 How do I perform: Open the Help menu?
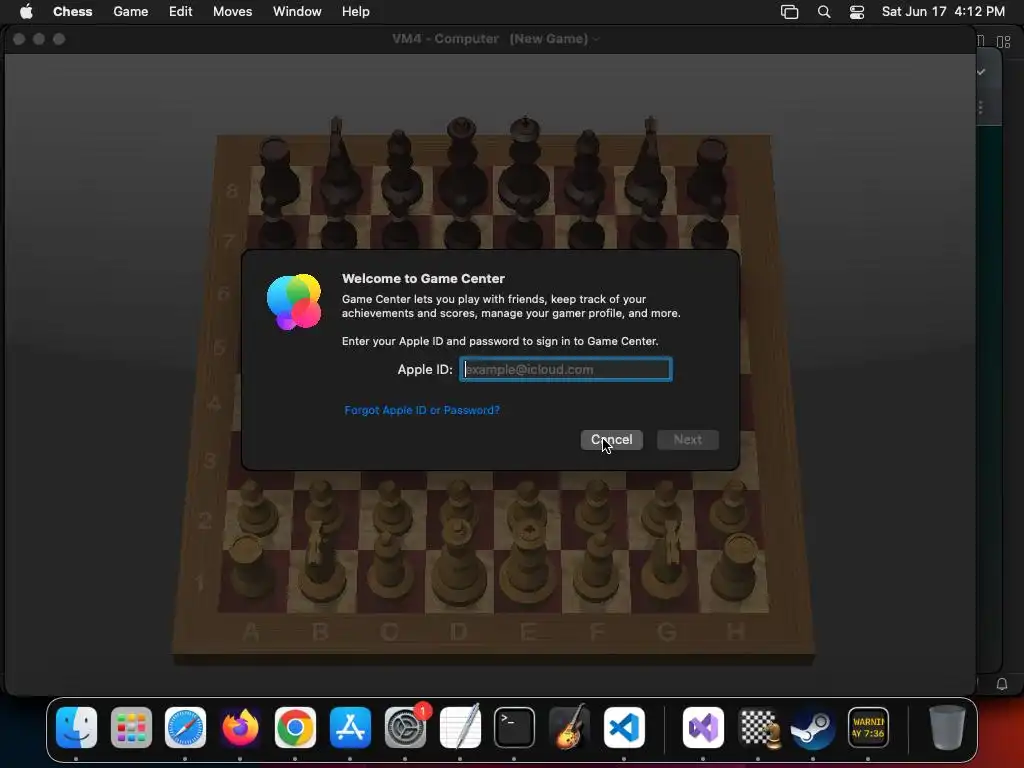356,12
